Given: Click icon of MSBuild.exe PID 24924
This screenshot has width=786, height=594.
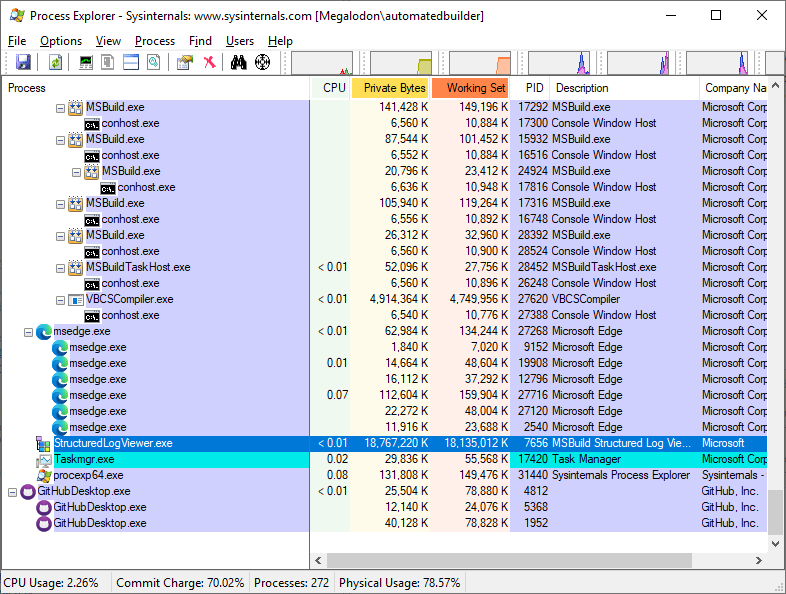Looking at the screenshot, I should tap(92, 171).
